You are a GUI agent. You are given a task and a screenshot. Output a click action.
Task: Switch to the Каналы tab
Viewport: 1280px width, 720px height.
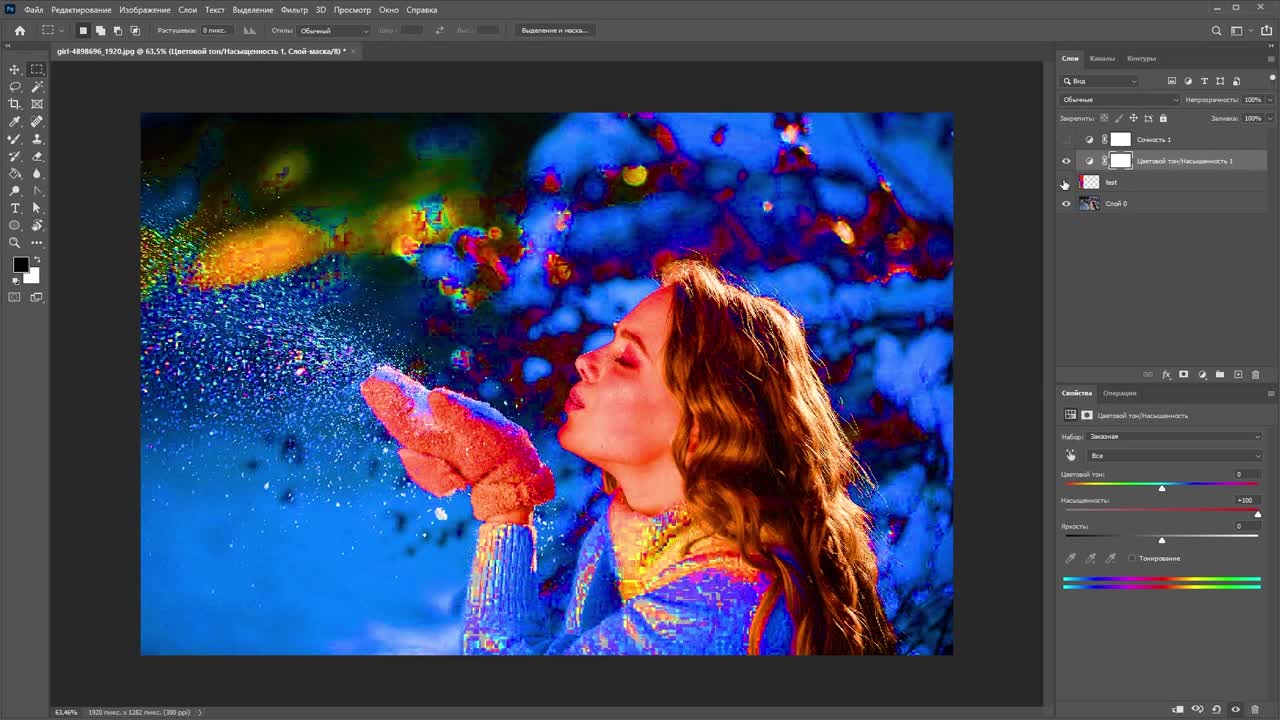(1102, 58)
